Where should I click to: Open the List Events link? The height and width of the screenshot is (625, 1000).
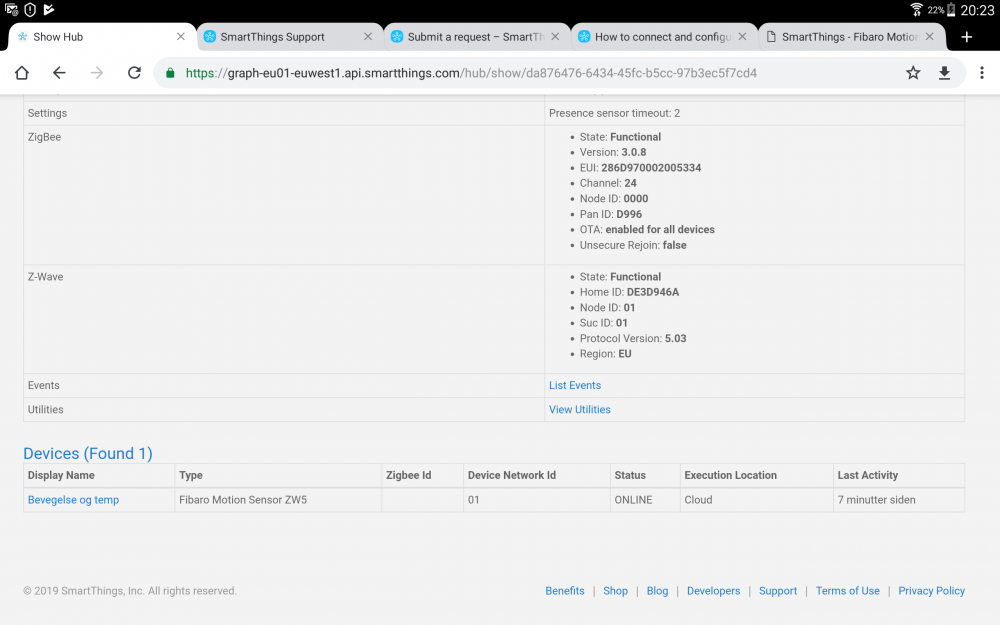click(575, 386)
